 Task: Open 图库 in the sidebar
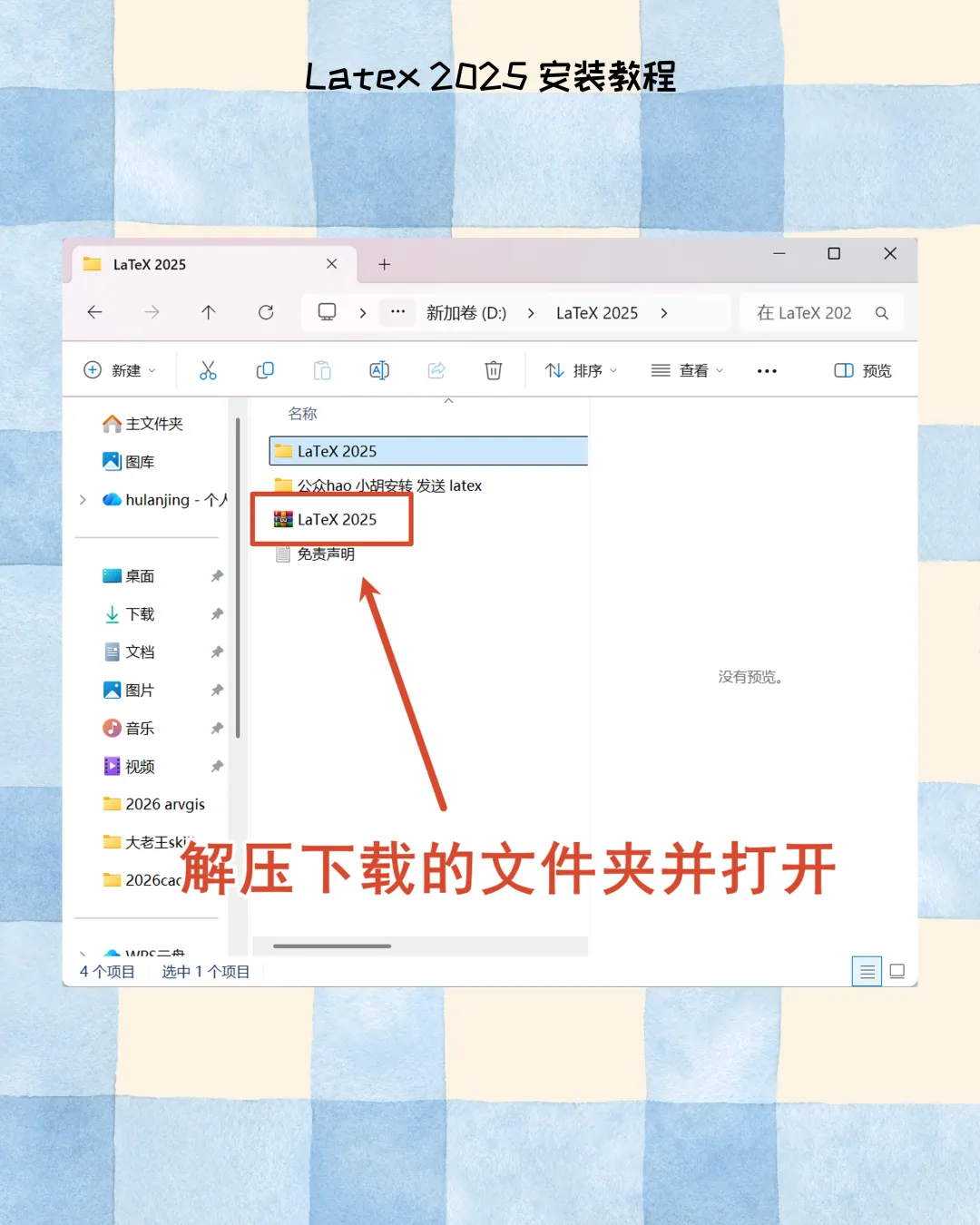[129, 462]
